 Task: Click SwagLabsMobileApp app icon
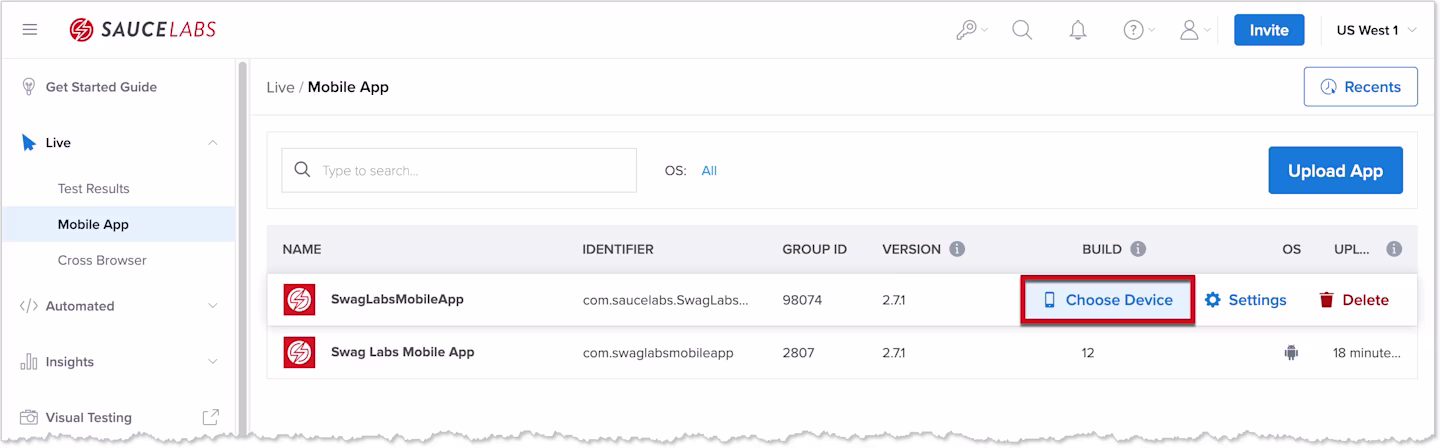299,299
